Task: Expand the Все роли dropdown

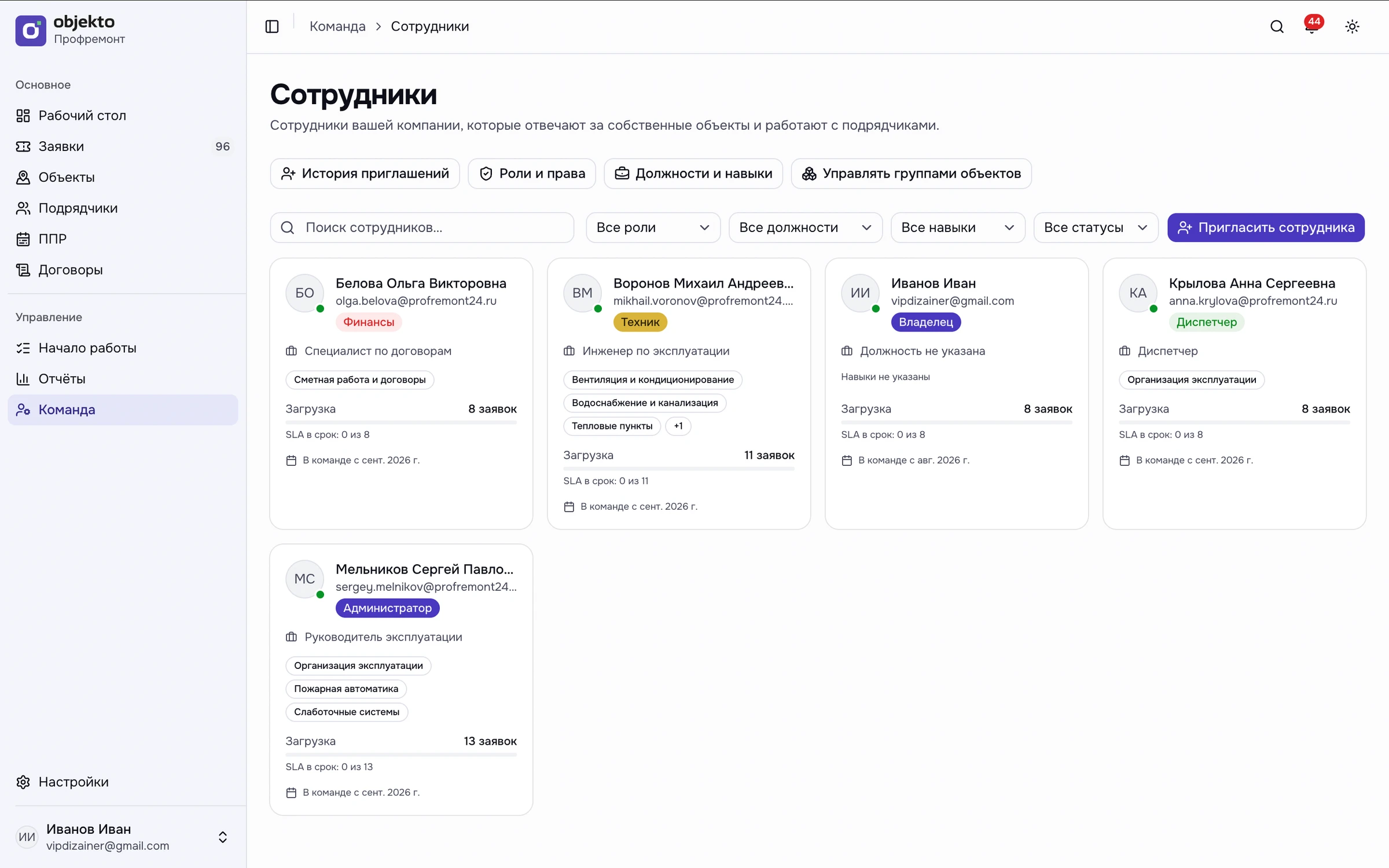Action: 653,227
